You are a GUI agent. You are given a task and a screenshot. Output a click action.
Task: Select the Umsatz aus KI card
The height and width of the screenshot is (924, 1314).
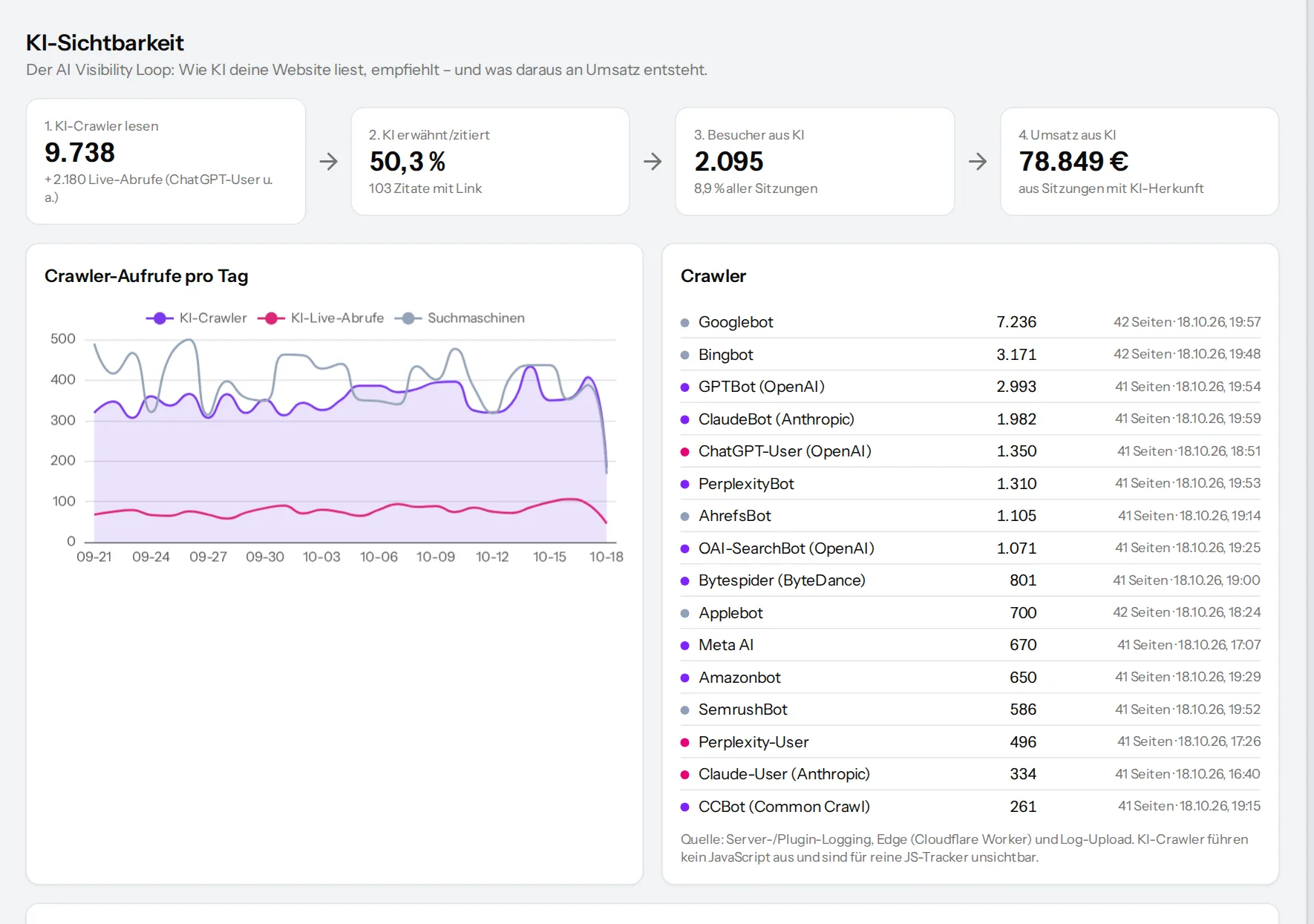1139,161
